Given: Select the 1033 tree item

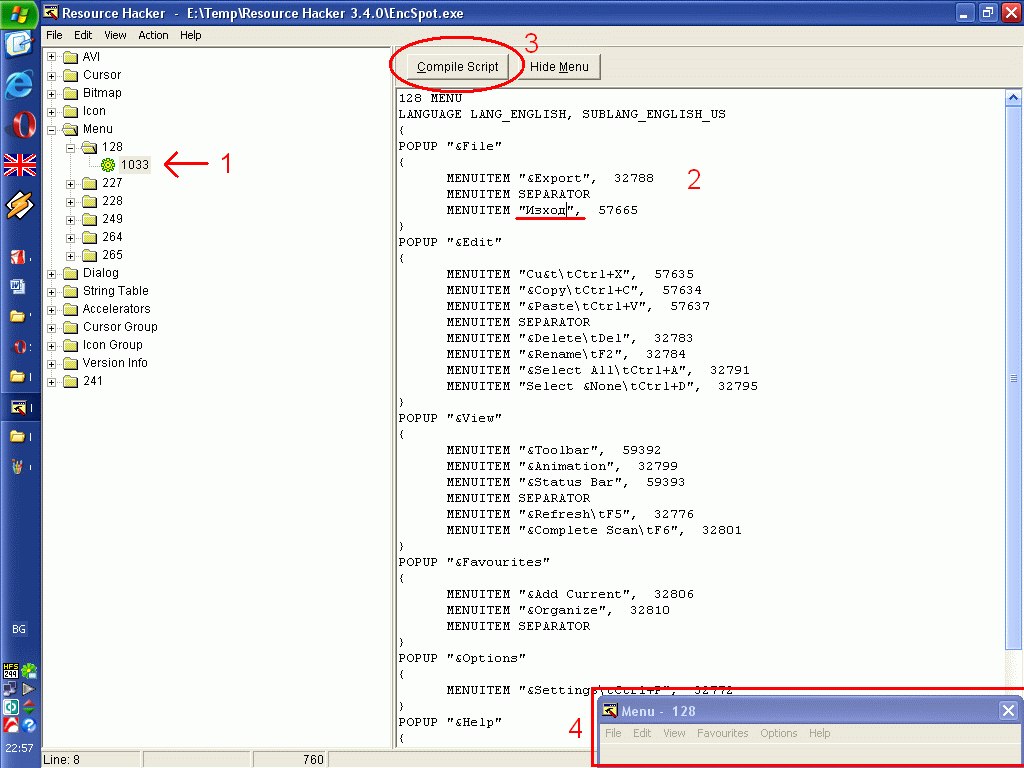Looking at the screenshot, I should coord(135,165).
